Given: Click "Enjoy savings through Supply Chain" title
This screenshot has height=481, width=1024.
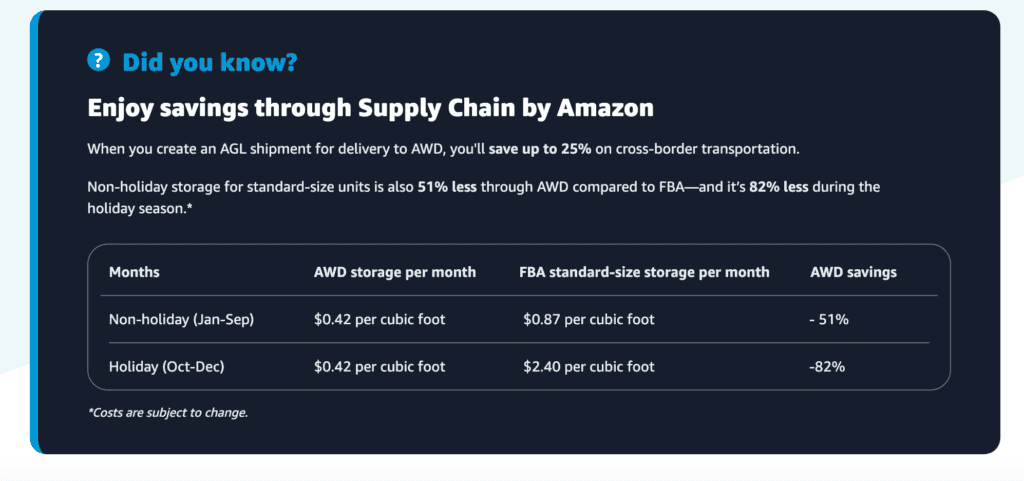Looking at the screenshot, I should pos(371,108).
